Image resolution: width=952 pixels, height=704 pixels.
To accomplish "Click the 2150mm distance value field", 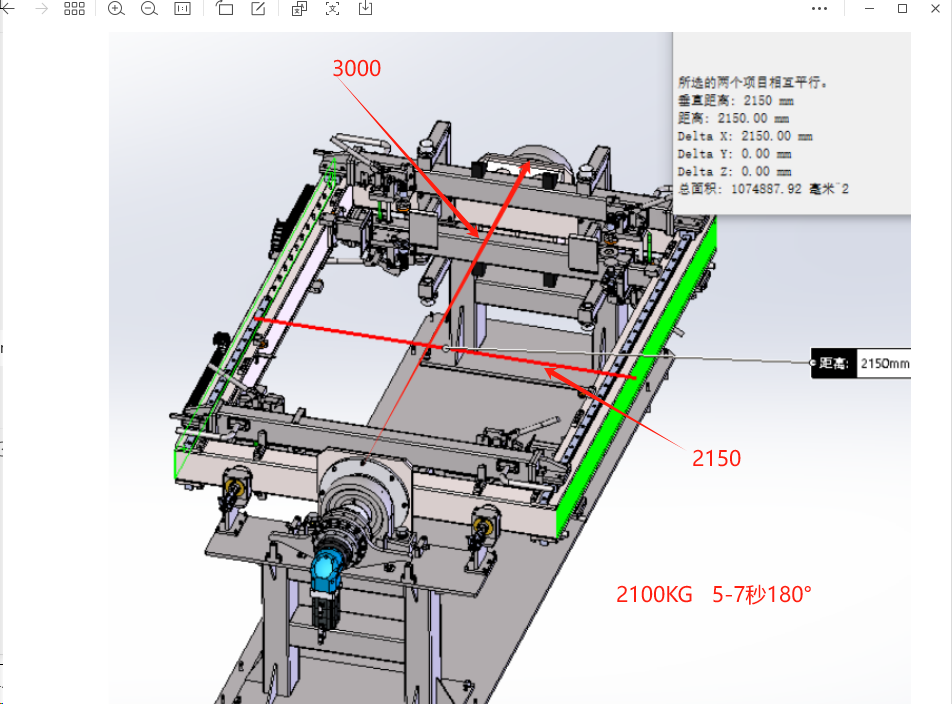I will [x=884, y=364].
